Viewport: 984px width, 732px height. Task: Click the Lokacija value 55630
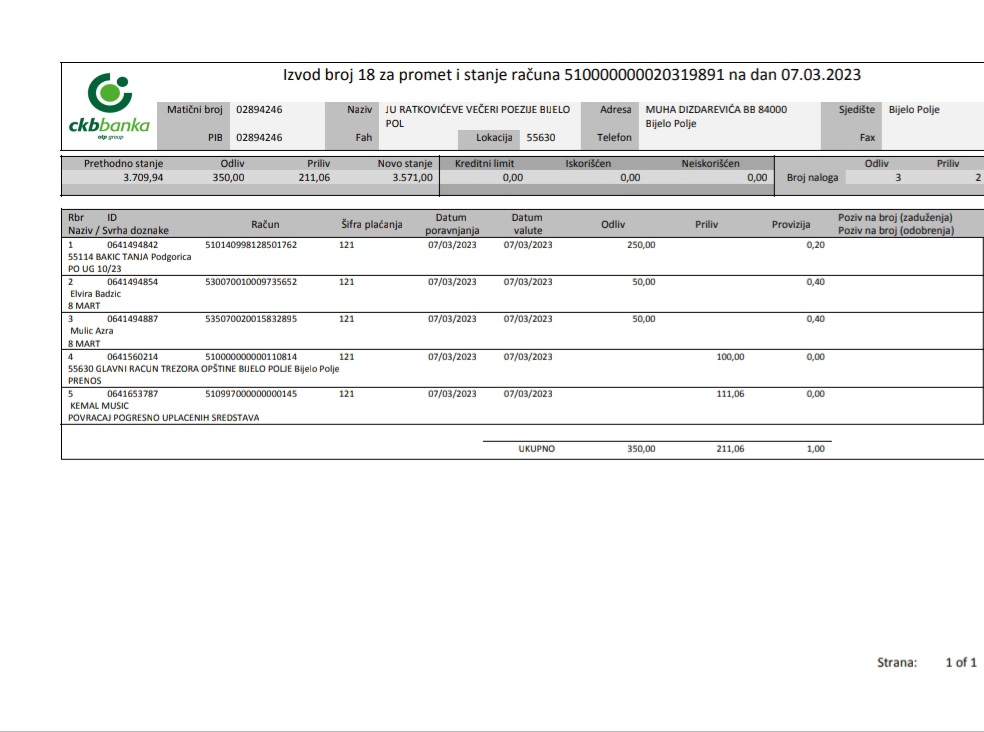(x=541, y=138)
